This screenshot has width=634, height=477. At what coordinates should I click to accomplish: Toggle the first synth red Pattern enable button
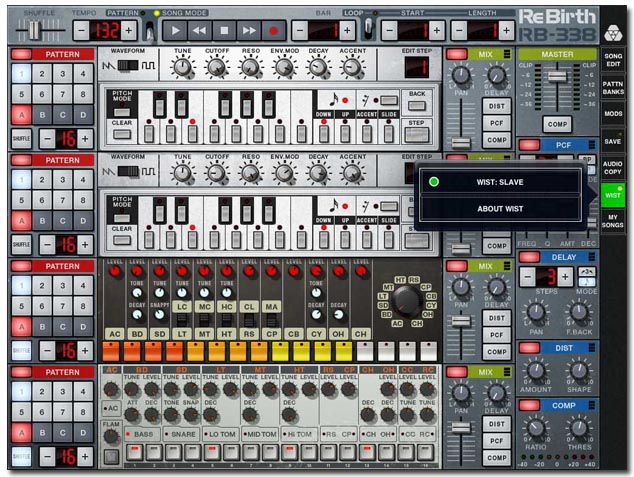tap(21, 54)
